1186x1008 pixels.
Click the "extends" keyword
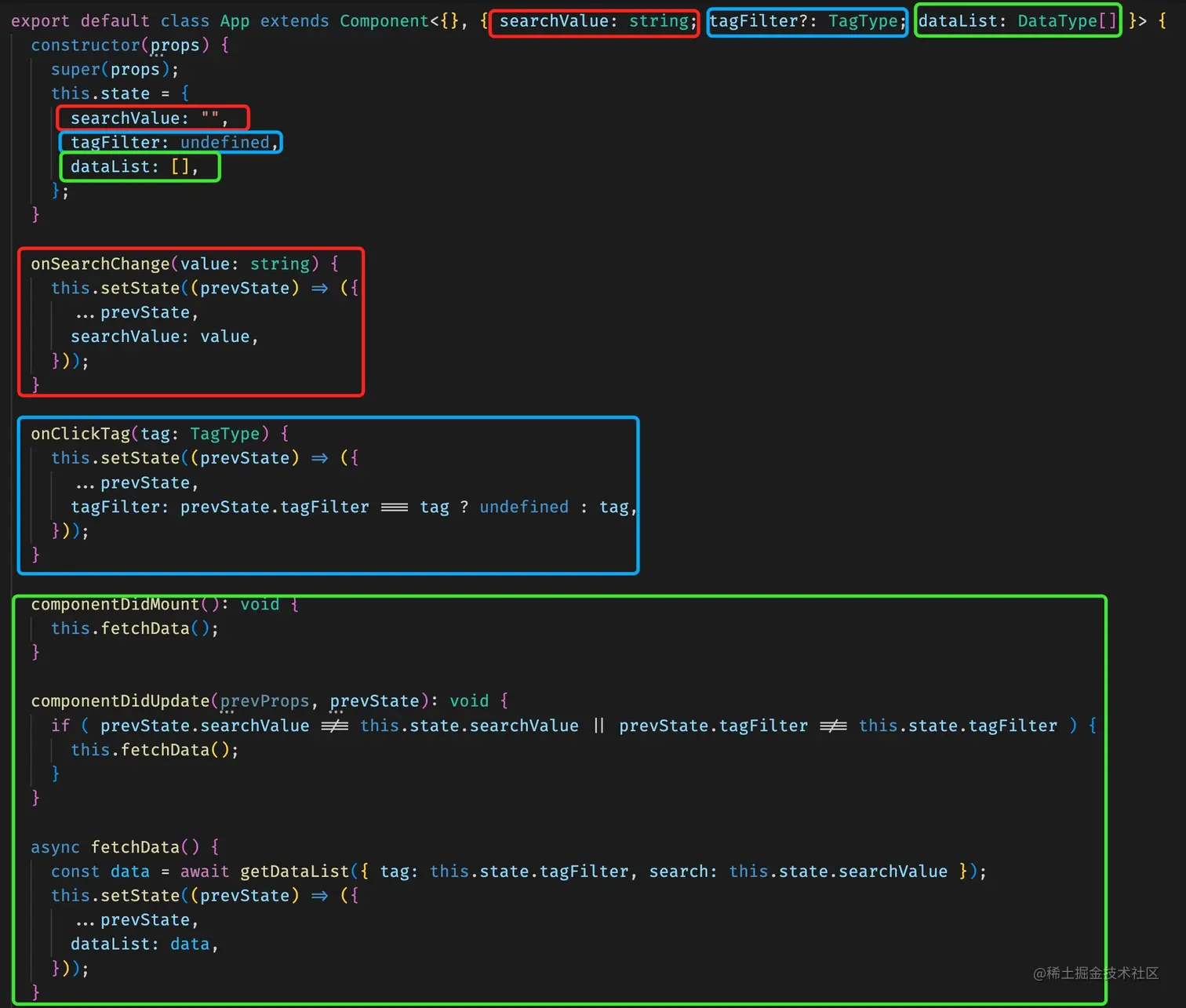[x=295, y=21]
